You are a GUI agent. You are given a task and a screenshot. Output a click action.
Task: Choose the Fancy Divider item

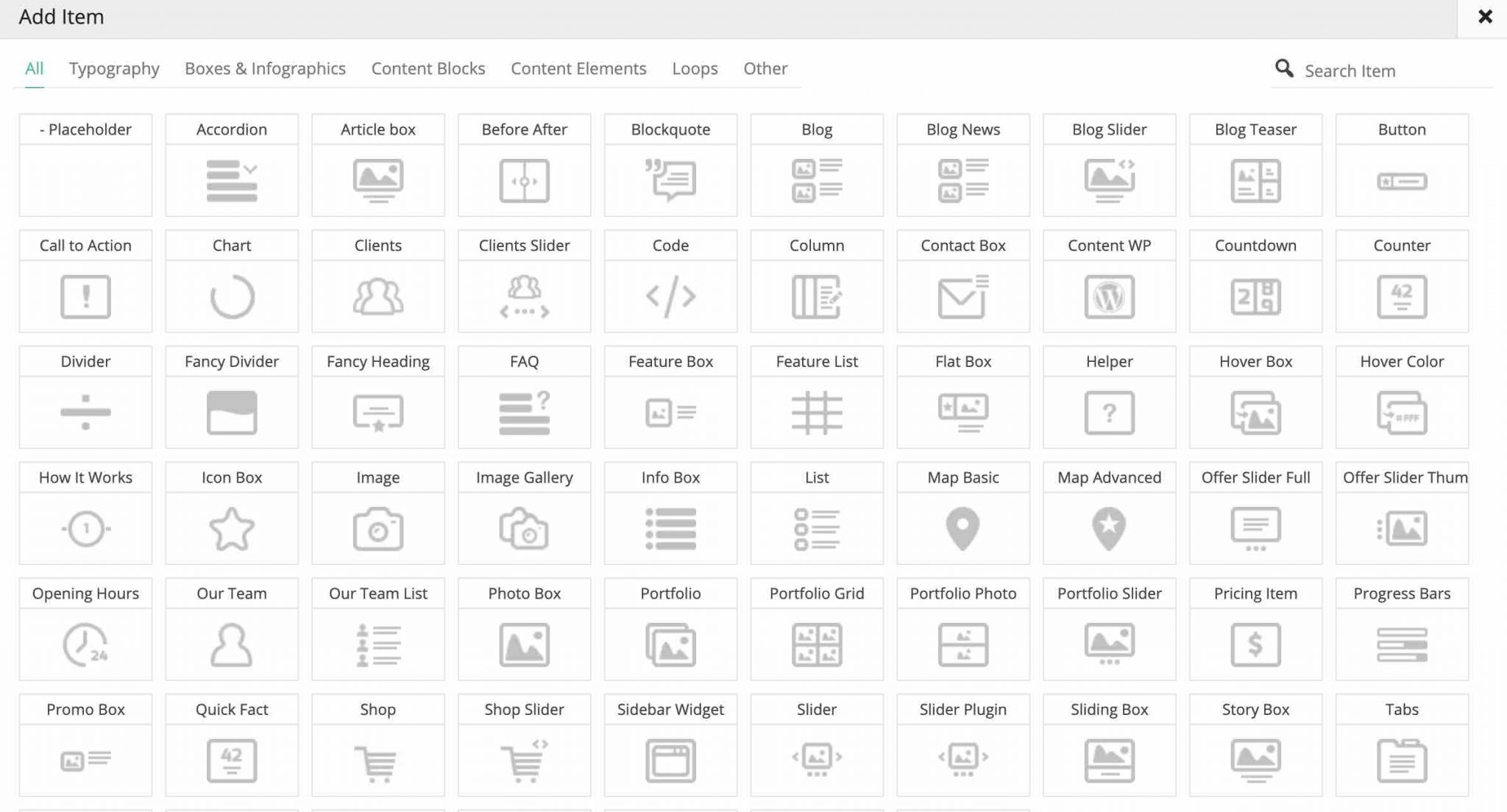tap(232, 412)
